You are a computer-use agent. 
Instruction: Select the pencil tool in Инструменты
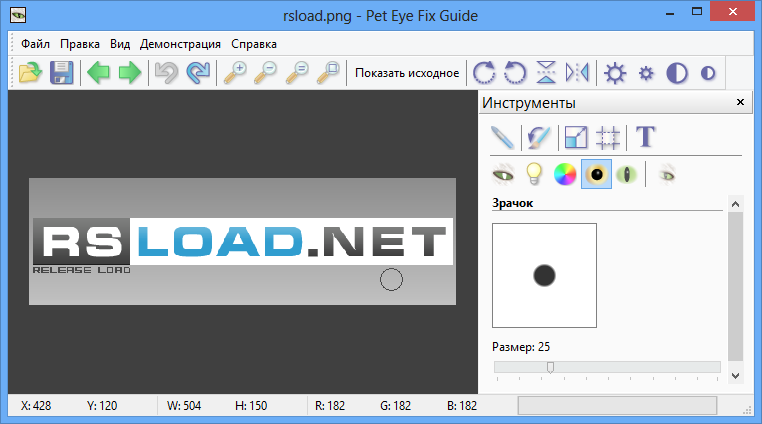click(502, 137)
